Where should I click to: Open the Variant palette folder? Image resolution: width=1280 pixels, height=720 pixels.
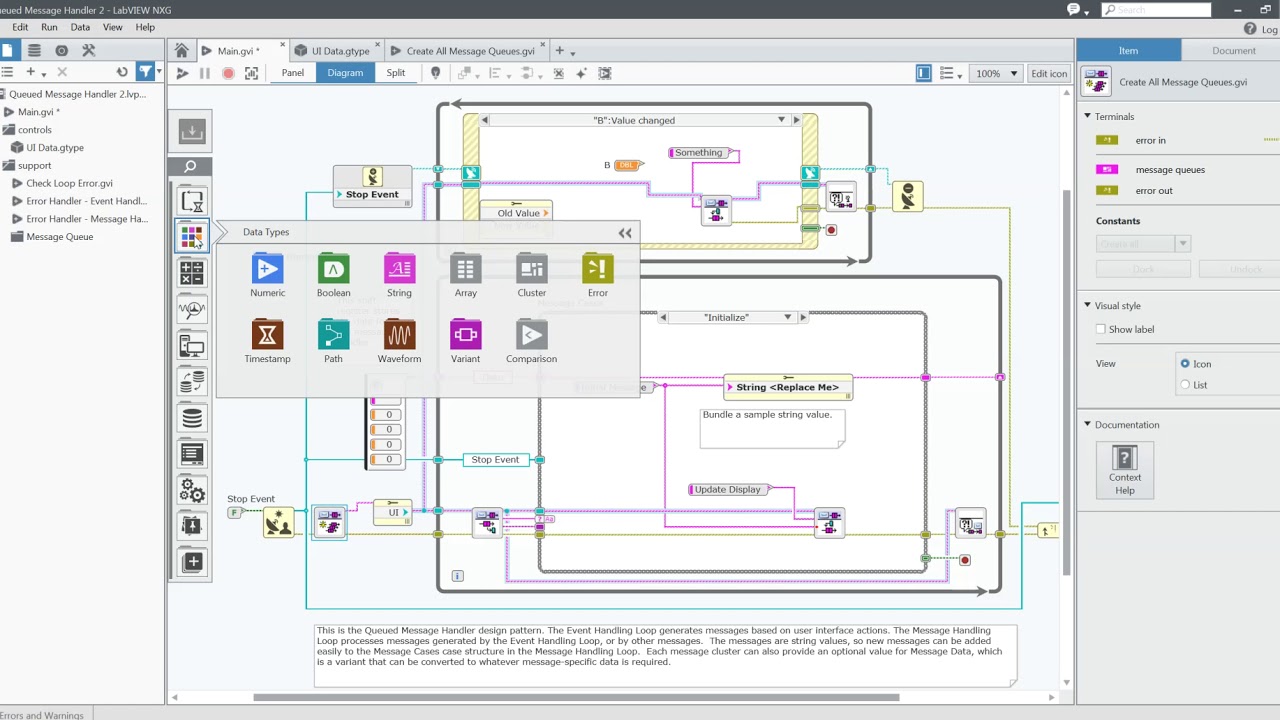465,342
